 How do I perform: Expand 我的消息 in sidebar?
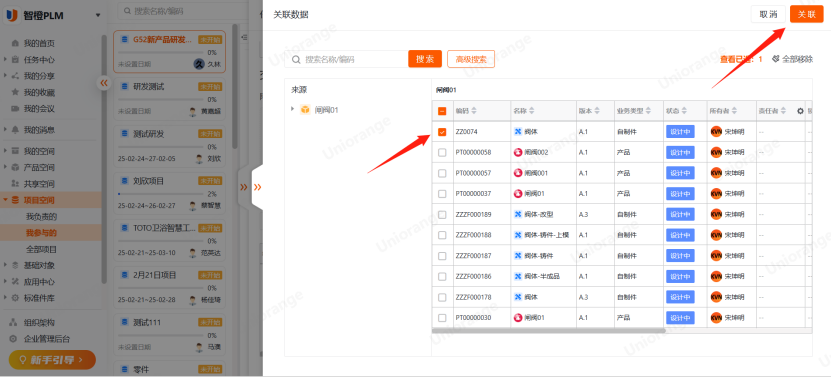click(x=5, y=129)
